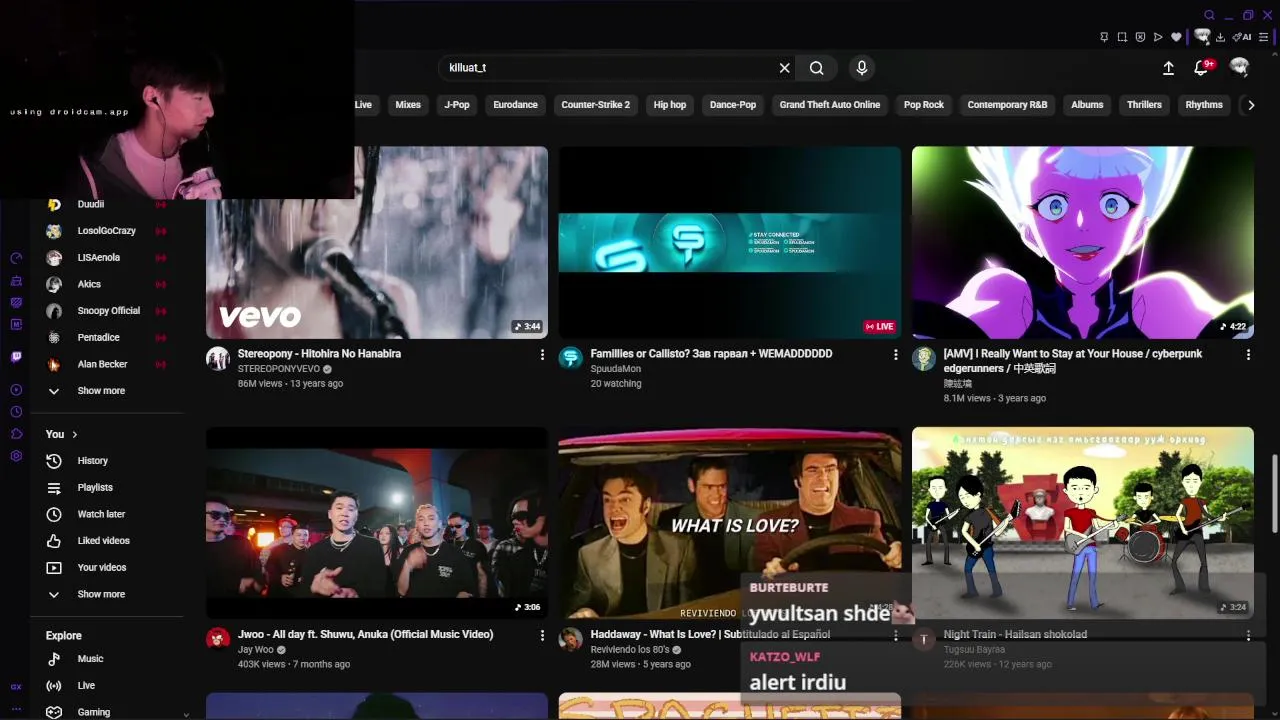
Task: Select the Counter-Strike 2 filter chip
Action: point(596,105)
